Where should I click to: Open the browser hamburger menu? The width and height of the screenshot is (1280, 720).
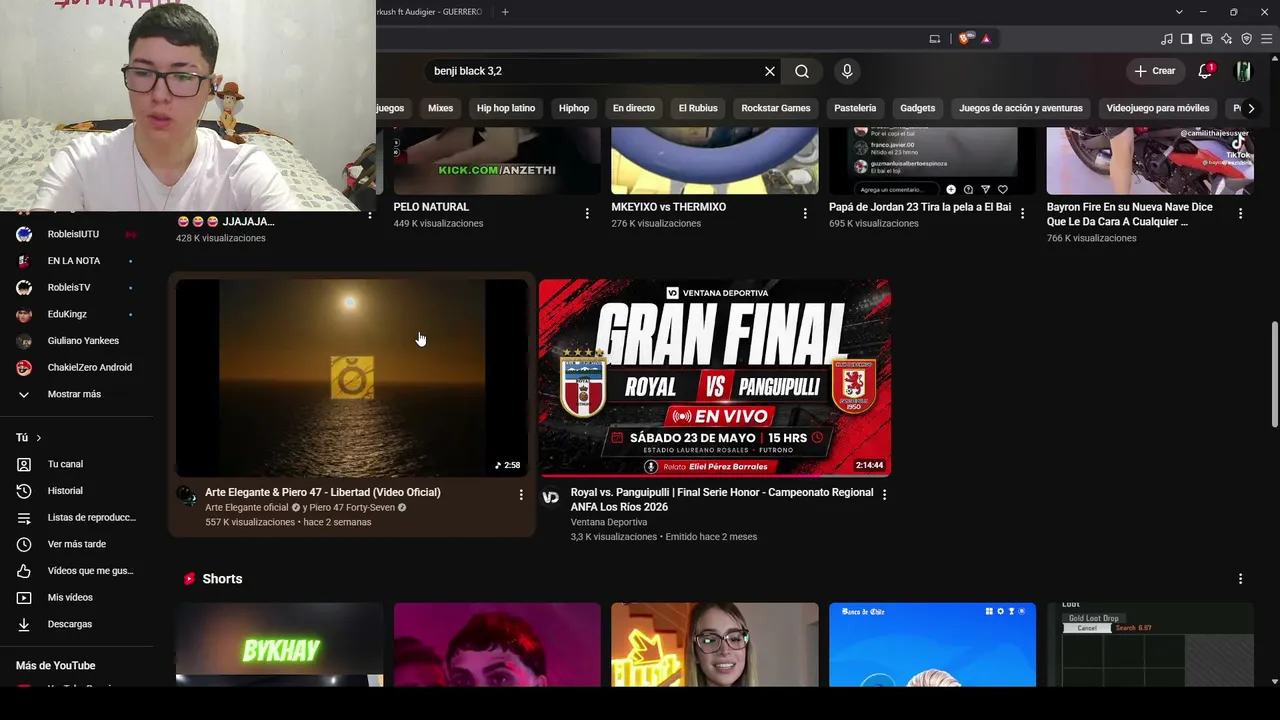[x=1267, y=39]
